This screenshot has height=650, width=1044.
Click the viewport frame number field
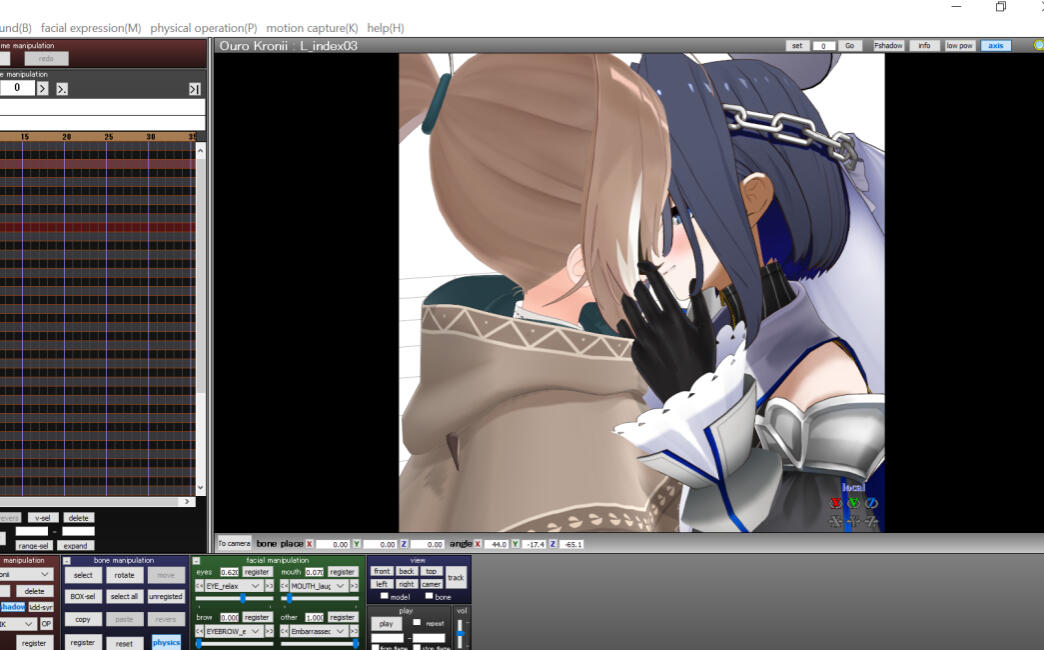pos(823,46)
